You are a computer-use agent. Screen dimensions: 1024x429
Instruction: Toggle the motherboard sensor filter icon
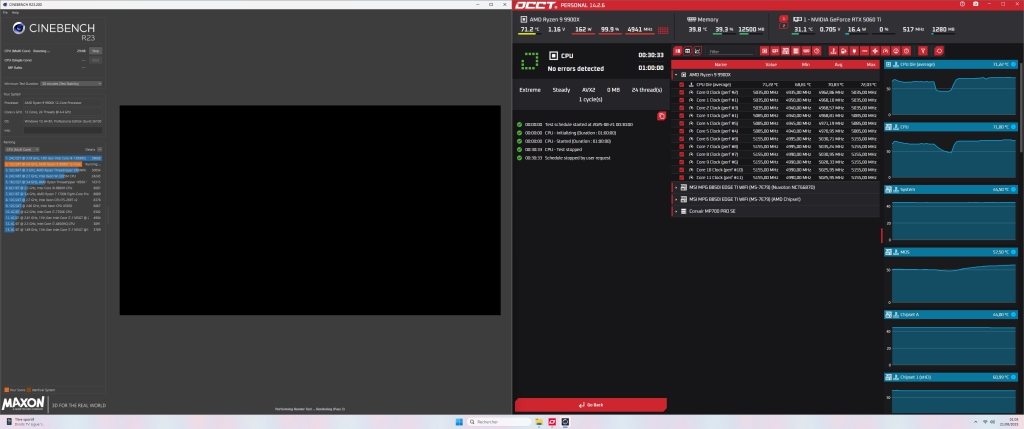point(785,51)
